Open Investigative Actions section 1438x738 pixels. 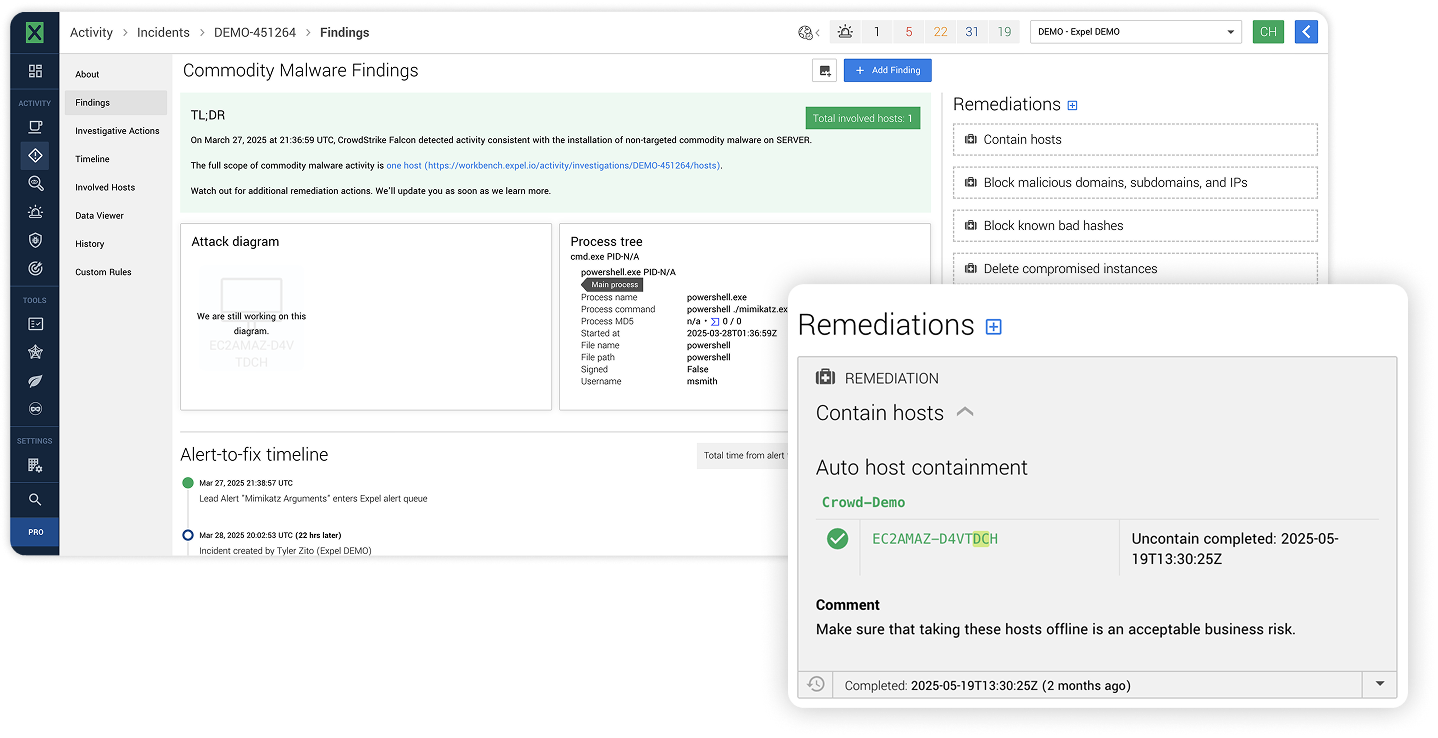pyautogui.click(x=115, y=131)
